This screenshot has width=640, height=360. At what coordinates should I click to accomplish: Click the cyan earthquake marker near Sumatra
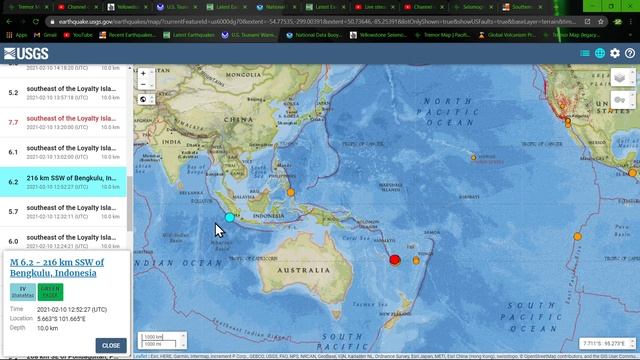230,218
